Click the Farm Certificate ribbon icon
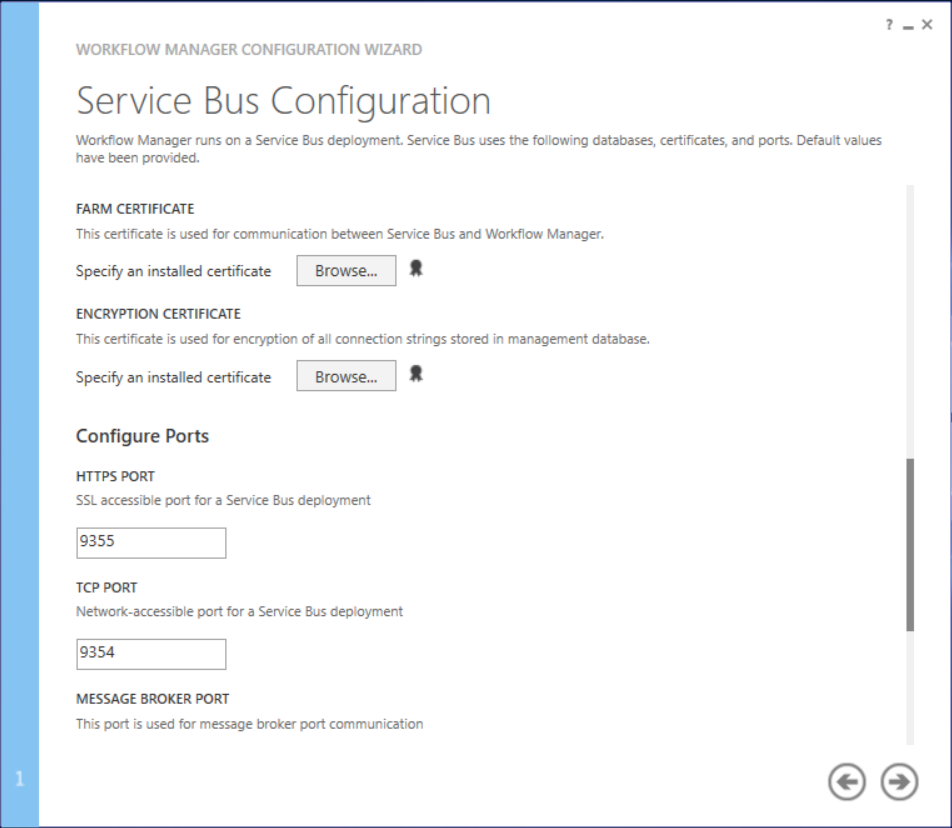952x828 pixels. [x=416, y=269]
